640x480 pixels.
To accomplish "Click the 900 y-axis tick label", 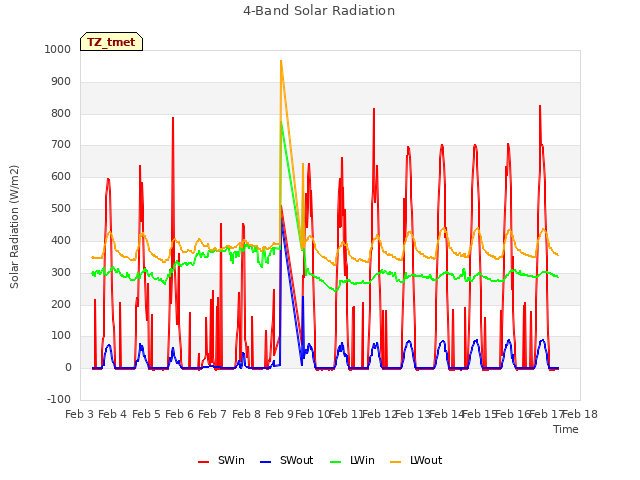I will pos(60,82).
